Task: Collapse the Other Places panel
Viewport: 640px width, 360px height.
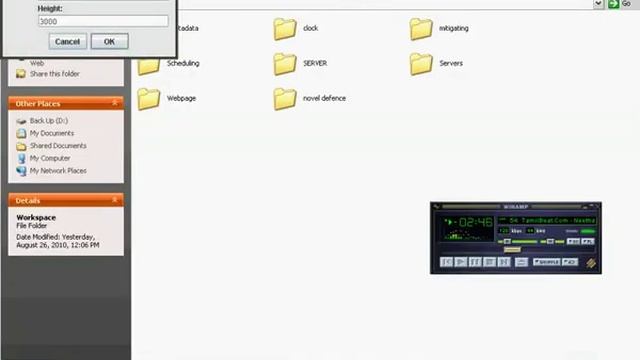Action: point(115,103)
